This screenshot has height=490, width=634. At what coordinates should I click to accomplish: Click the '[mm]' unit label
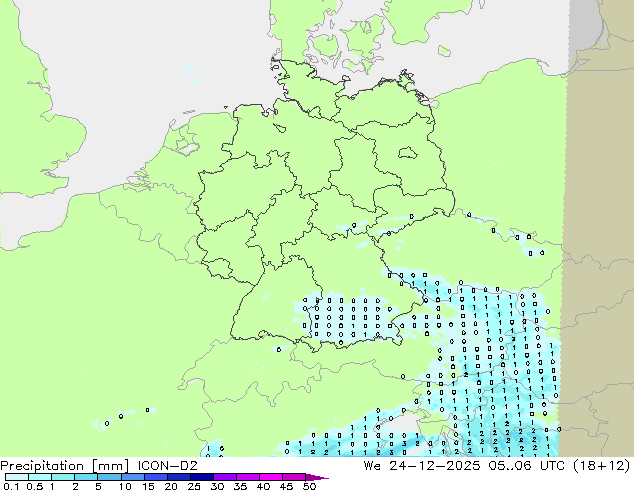(x=111, y=466)
